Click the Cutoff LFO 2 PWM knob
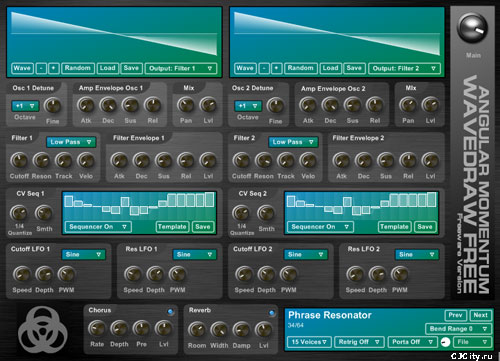 pyautogui.click(x=288, y=275)
